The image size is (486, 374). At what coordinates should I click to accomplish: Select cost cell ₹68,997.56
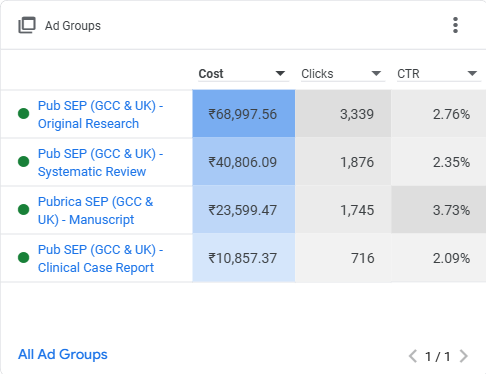point(244,114)
